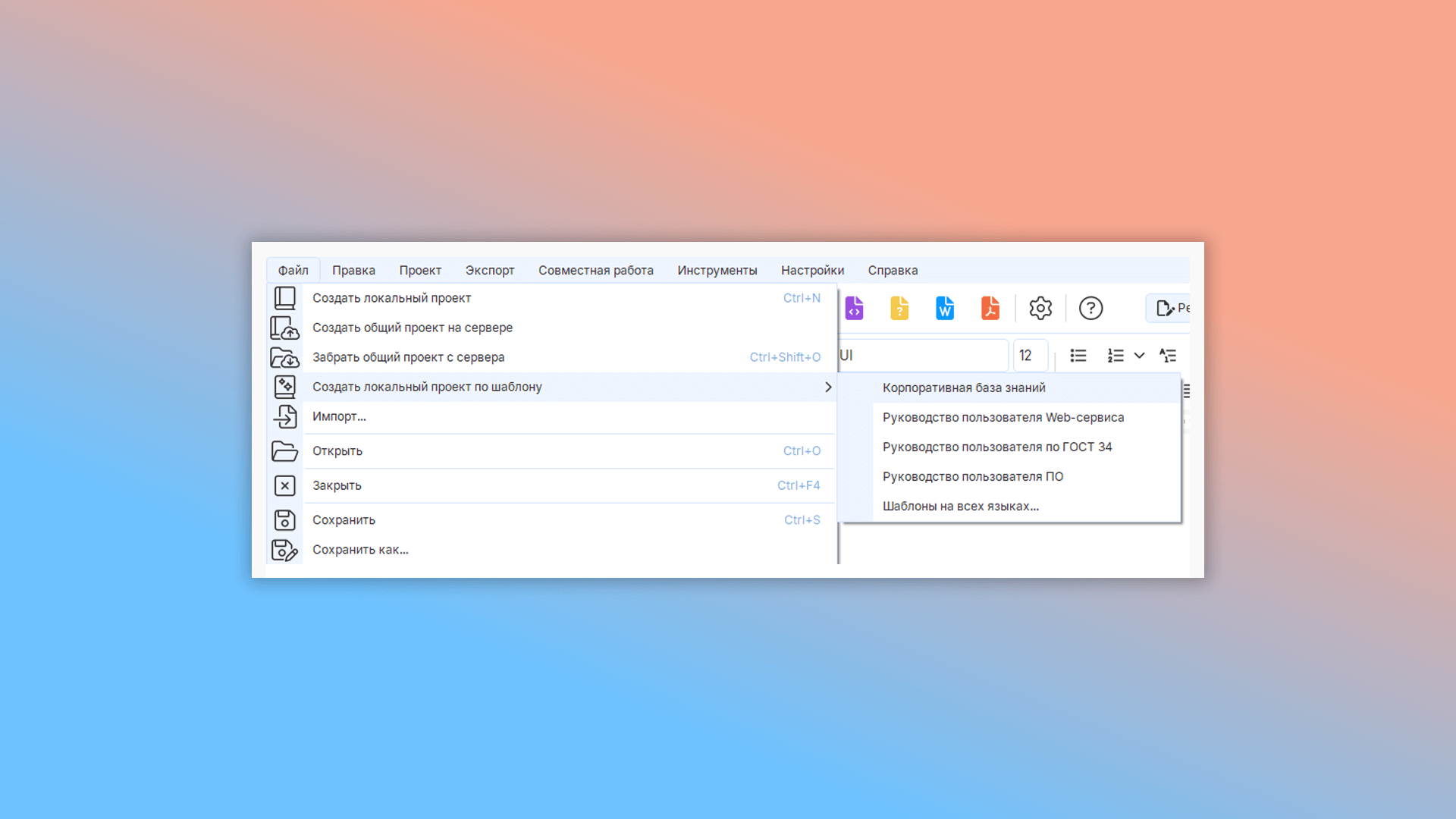
Task: Open the Экспорт menu
Action: 490,271
